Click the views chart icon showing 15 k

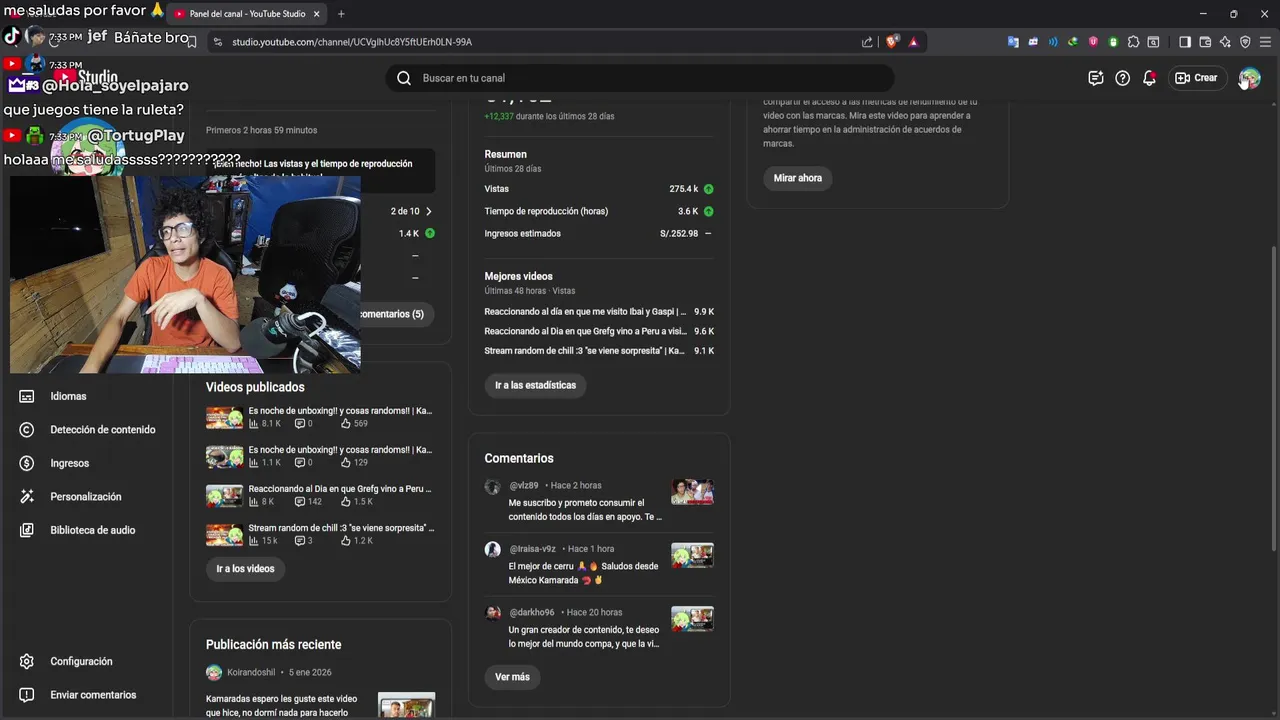[254, 541]
